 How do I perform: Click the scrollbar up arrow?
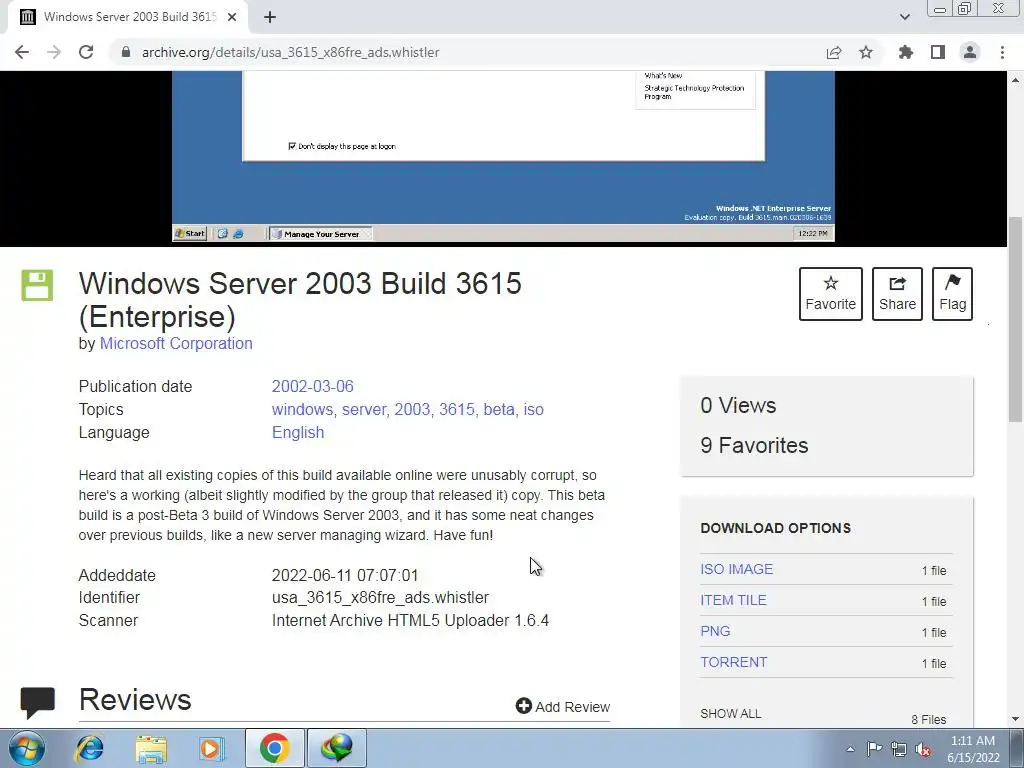click(1015, 79)
